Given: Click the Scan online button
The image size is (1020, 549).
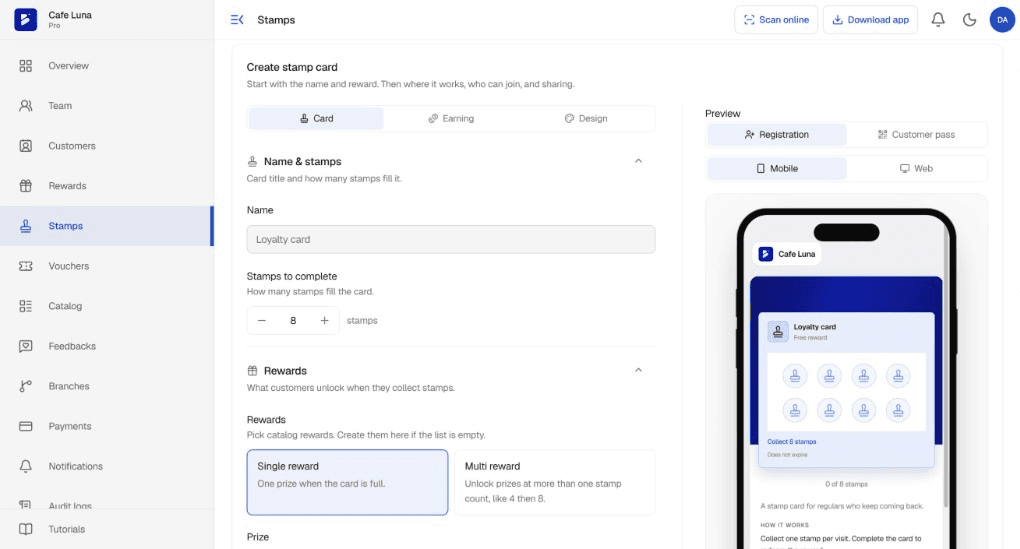Looking at the screenshot, I should pos(776,20).
